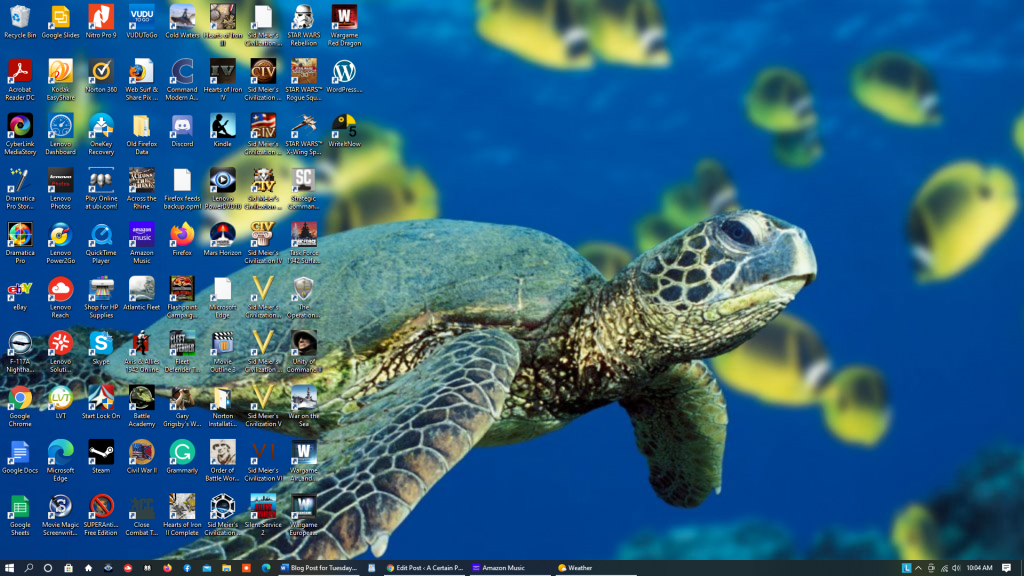Image resolution: width=1024 pixels, height=576 pixels.
Task: Open the Amazon Music desktop shortcut
Action: [x=141, y=235]
